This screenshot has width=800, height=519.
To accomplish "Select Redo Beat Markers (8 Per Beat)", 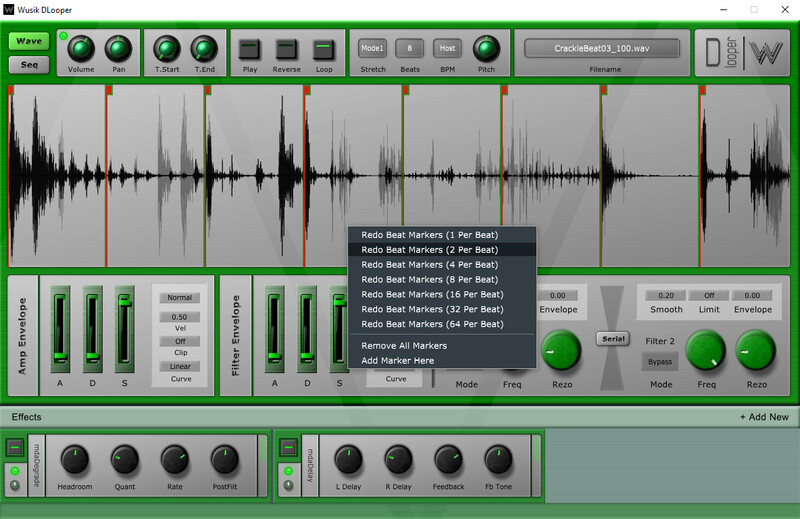I will point(442,280).
